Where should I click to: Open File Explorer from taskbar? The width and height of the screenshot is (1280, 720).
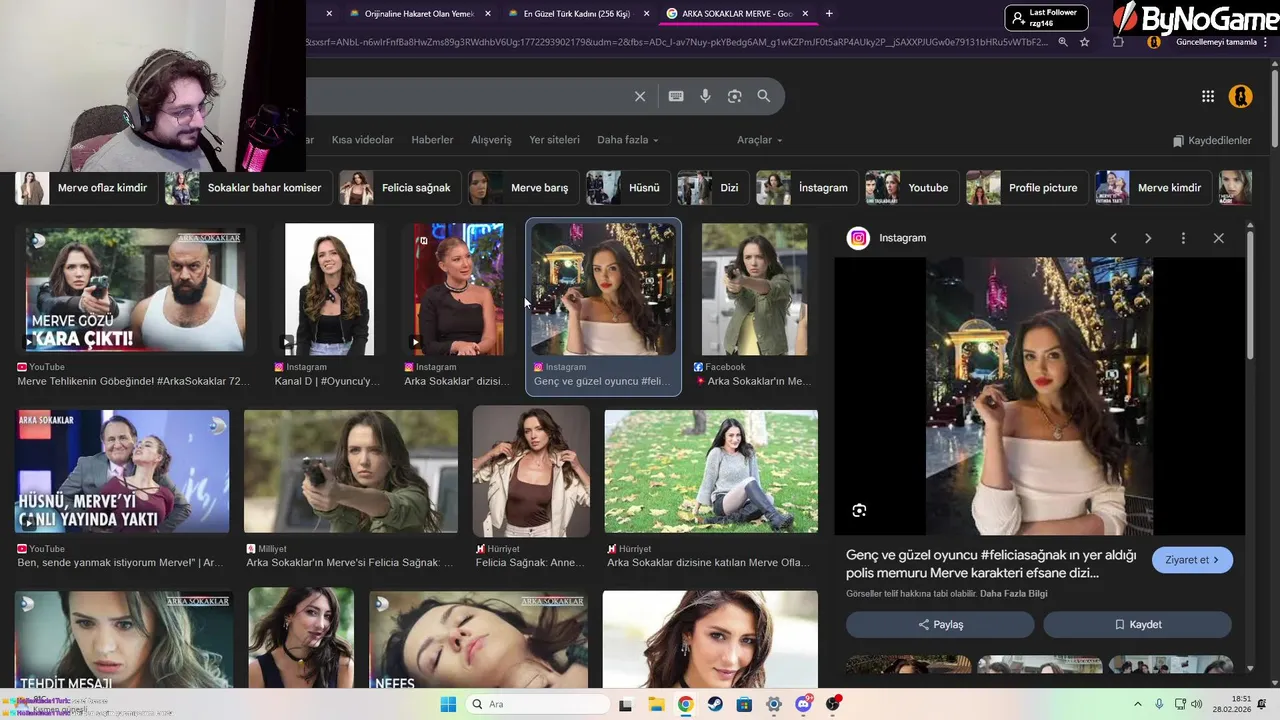tap(654, 704)
